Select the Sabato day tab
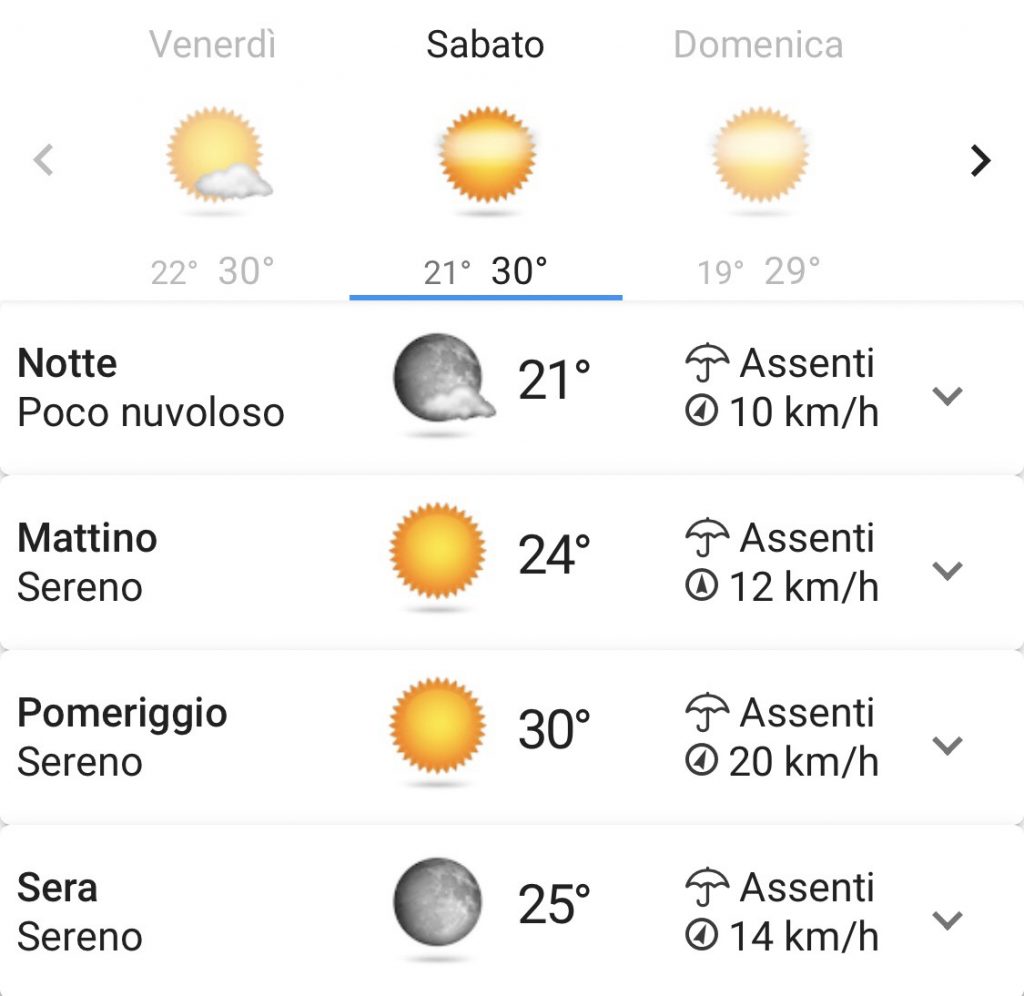Viewport: 1024px width, 996px height. (485, 157)
